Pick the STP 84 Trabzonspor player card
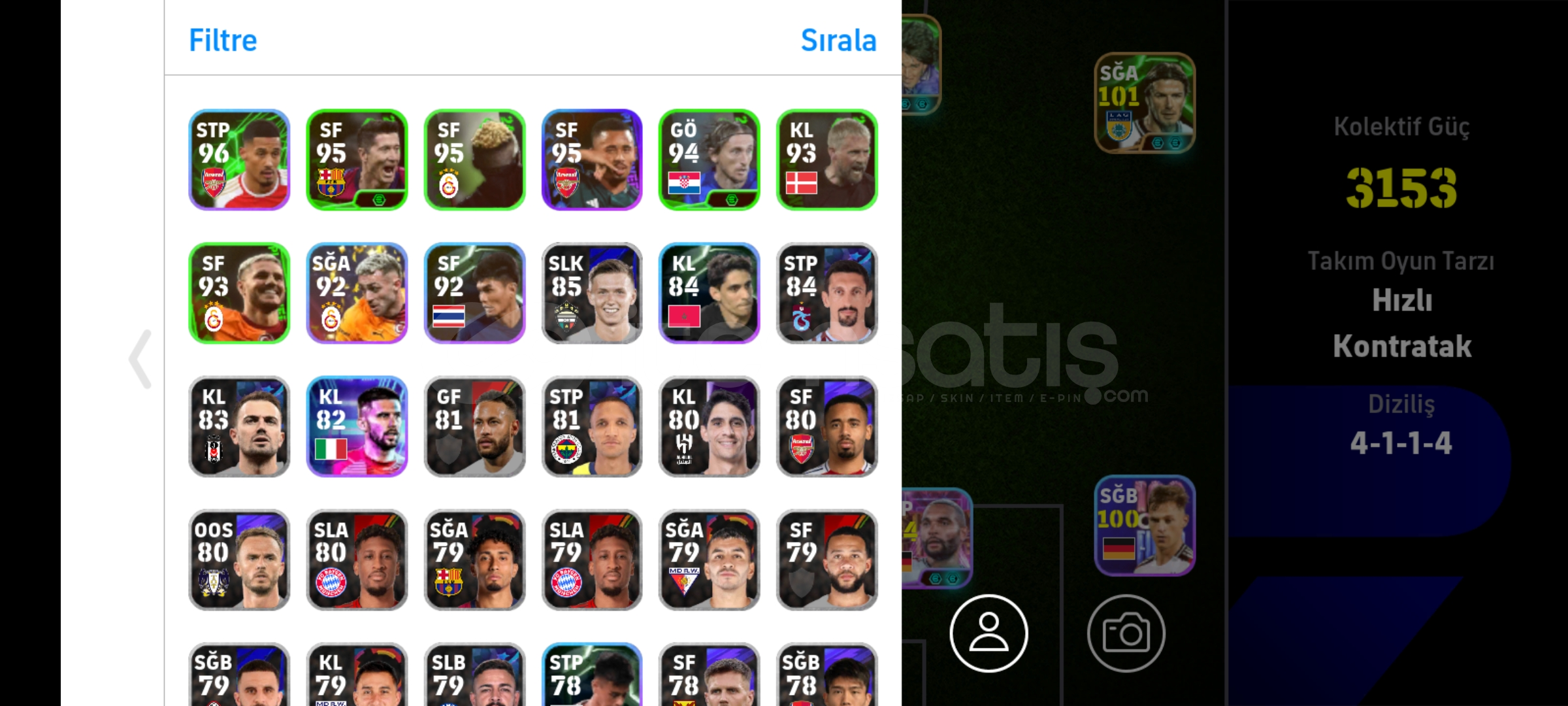 [x=826, y=293]
